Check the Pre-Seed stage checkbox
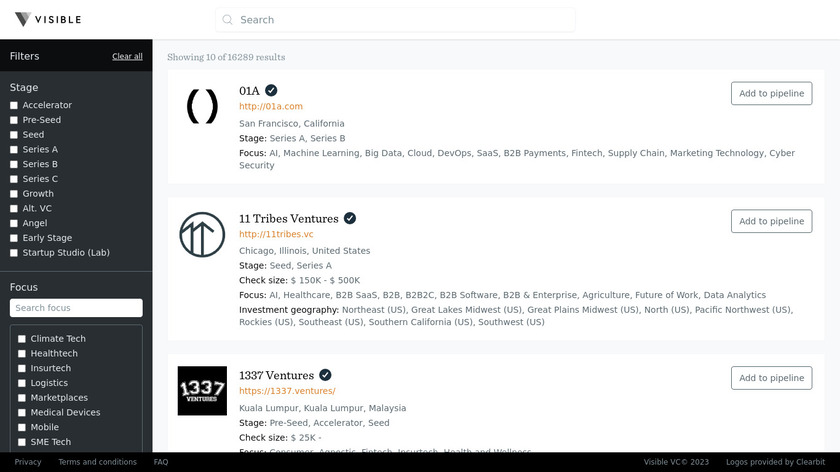Viewport: 840px width, 472px height. [x=14, y=120]
